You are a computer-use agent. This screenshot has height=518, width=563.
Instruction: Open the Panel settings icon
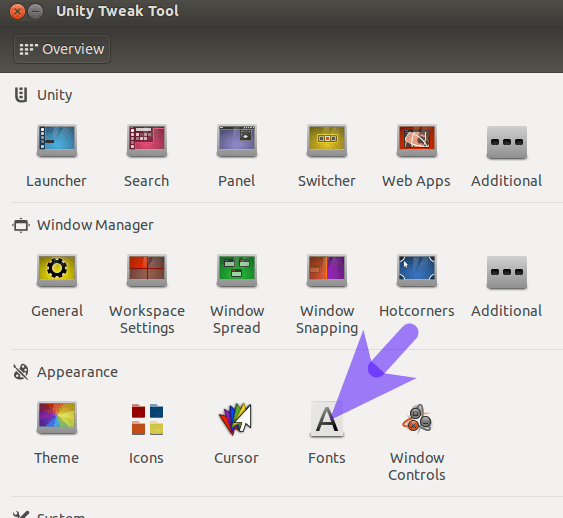tap(237, 140)
